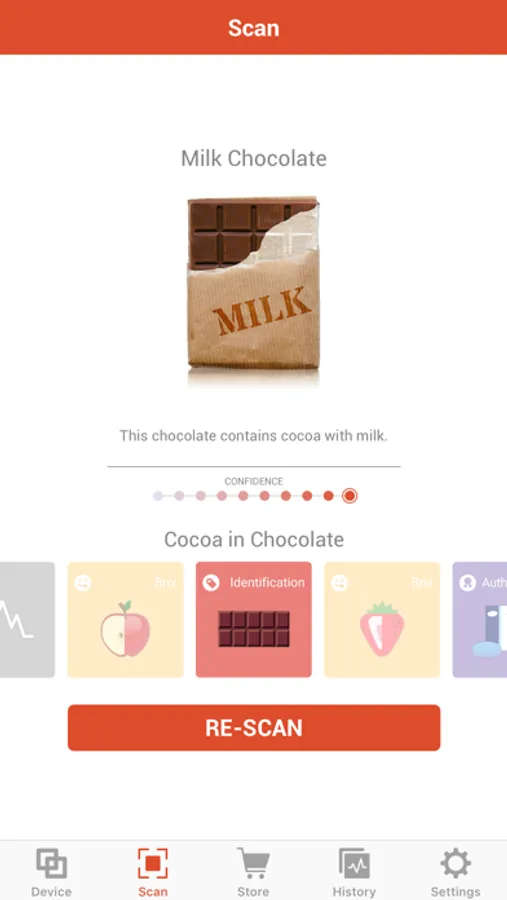Select the purple Authentication pills card
Viewport: 507px width, 900px height.
[x=480, y=620]
